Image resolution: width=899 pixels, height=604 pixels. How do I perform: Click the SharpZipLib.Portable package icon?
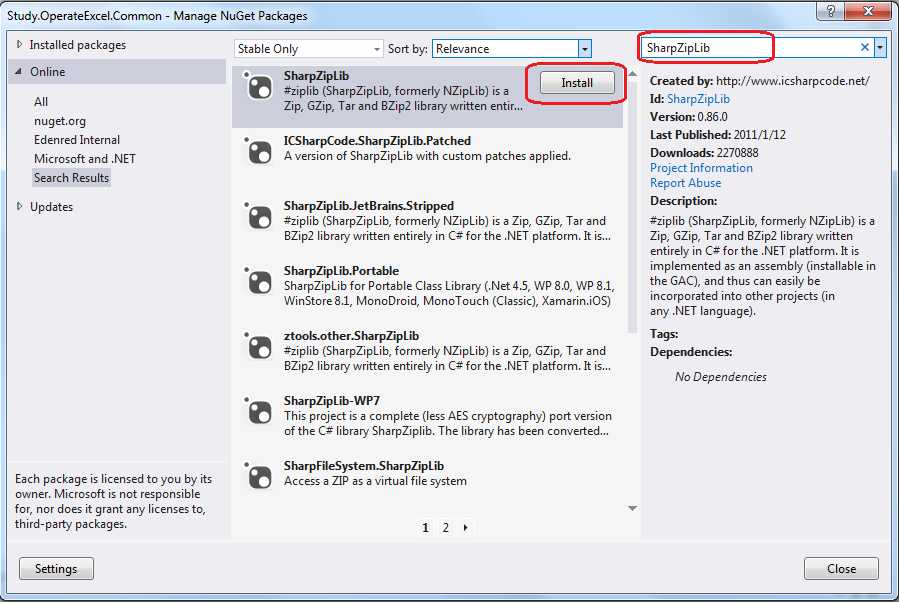259,282
